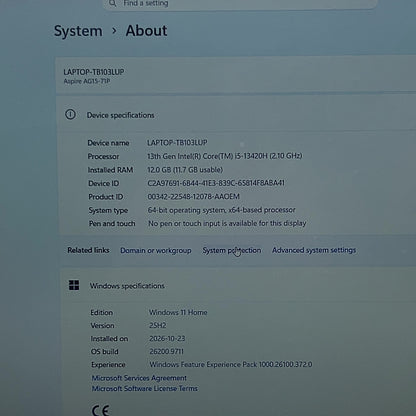Image resolution: width=416 pixels, height=416 pixels.
Task: Click the CE marking icon
Action: pos(100,410)
